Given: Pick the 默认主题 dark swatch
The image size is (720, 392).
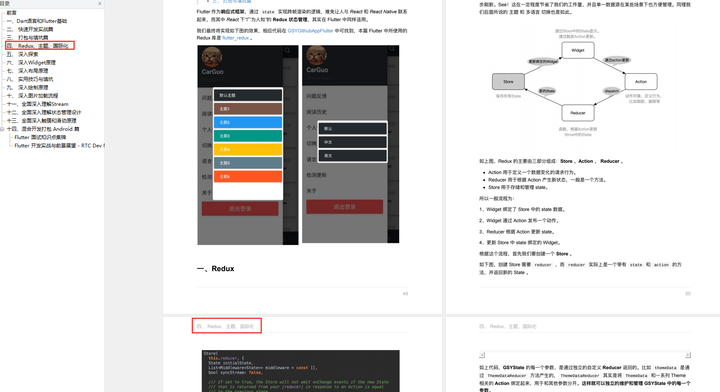Looking at the screenshot, I should (248, 95).
